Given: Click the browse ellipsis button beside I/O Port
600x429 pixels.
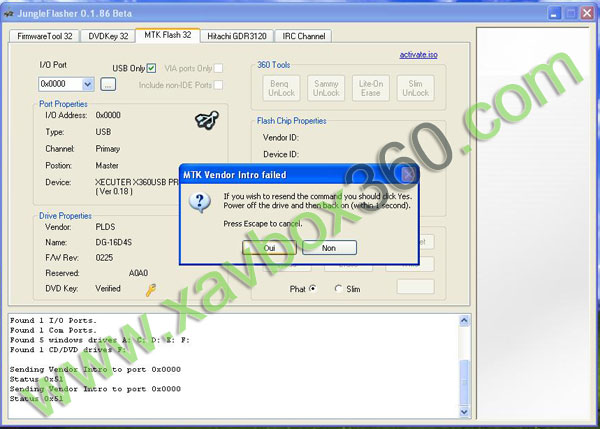Looking at the screenshot, I should tap(108, 84).
